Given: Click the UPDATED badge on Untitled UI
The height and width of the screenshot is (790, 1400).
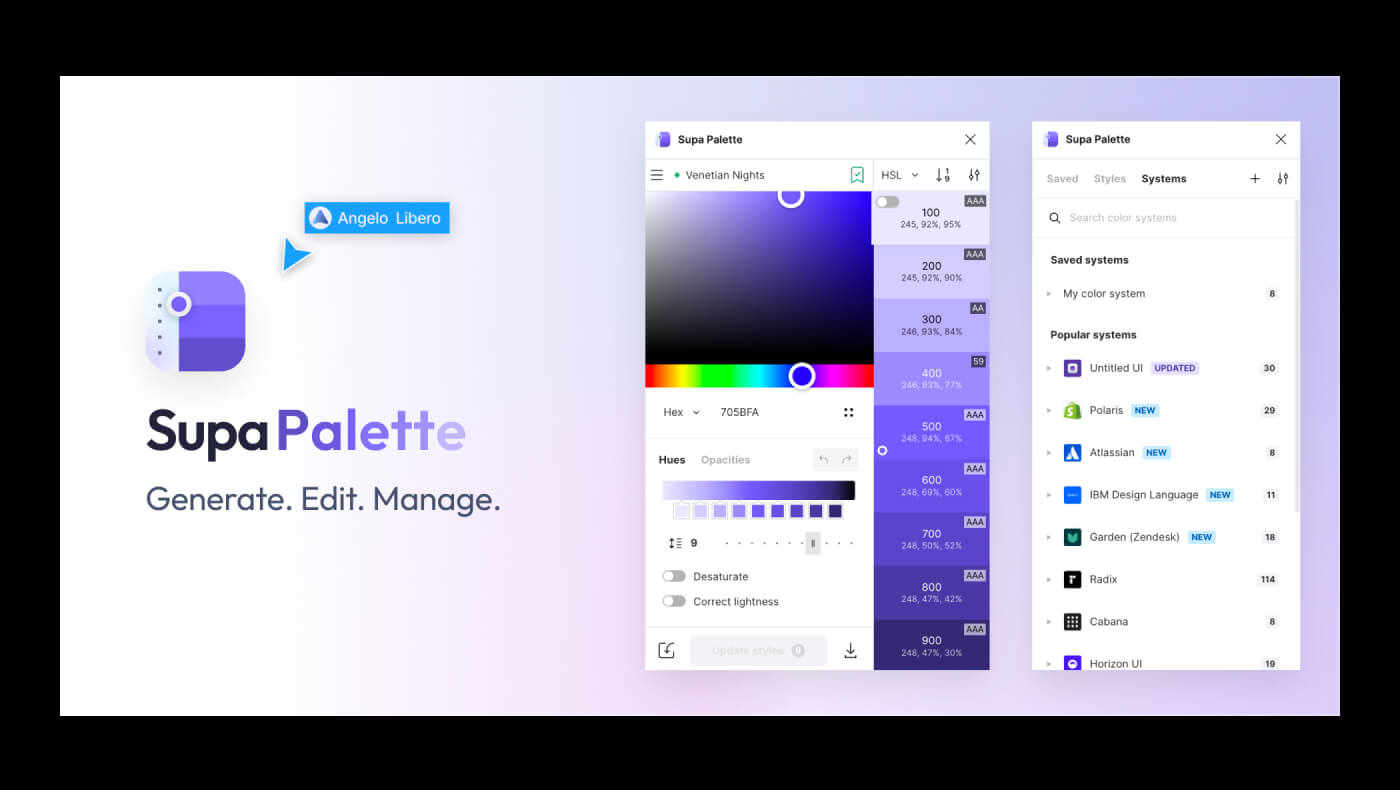Looking at the screenshot, I should click(x=1175, y=368).
